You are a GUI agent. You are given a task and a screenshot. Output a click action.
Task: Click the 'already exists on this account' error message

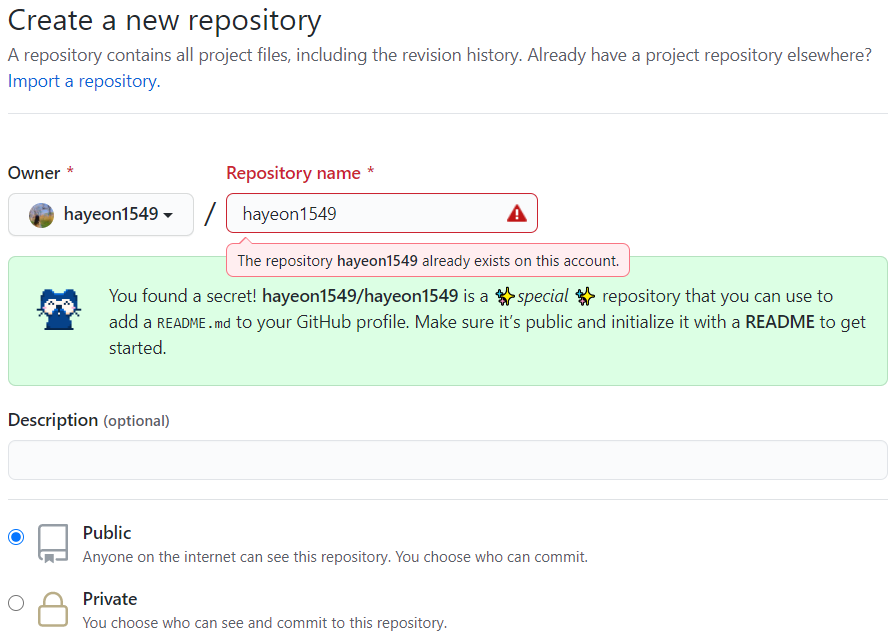coord(428,261)
